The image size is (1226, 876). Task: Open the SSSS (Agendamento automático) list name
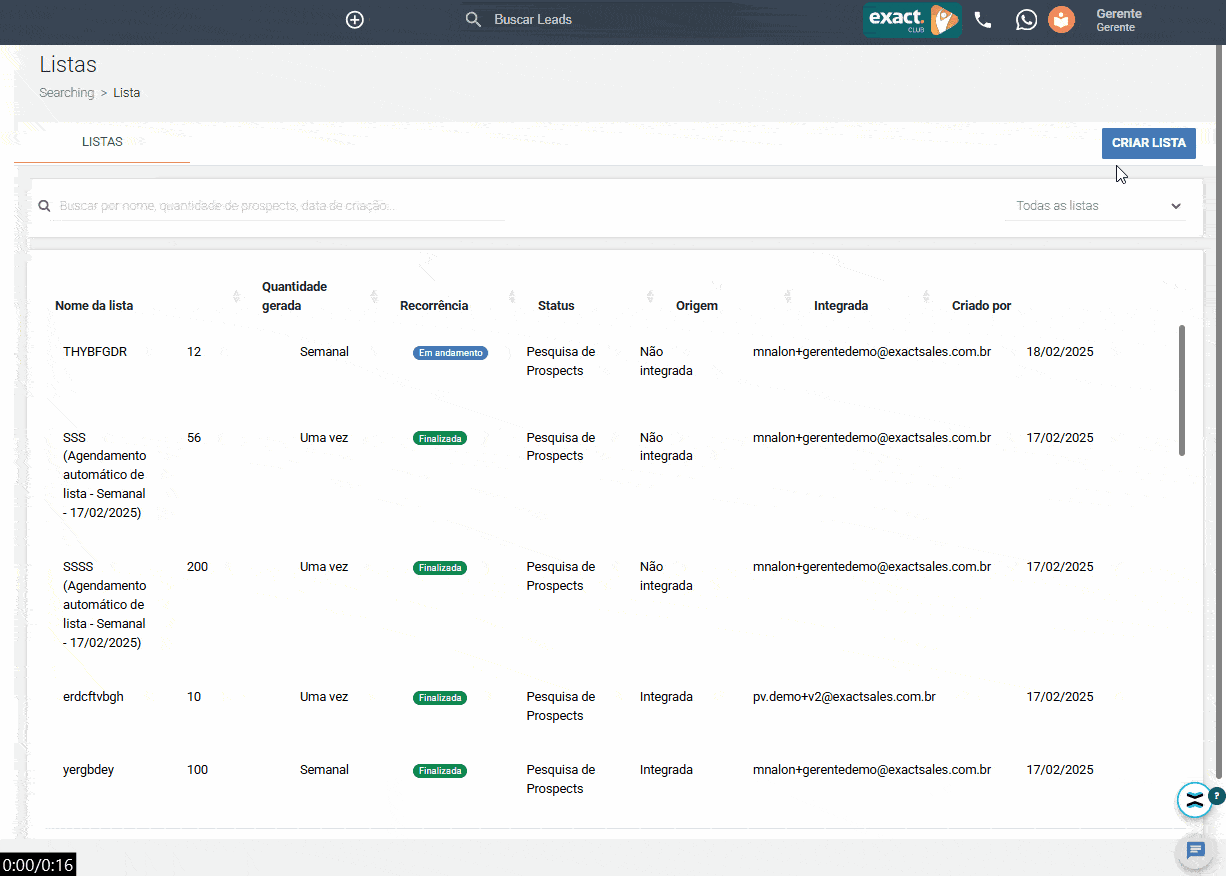104,605
